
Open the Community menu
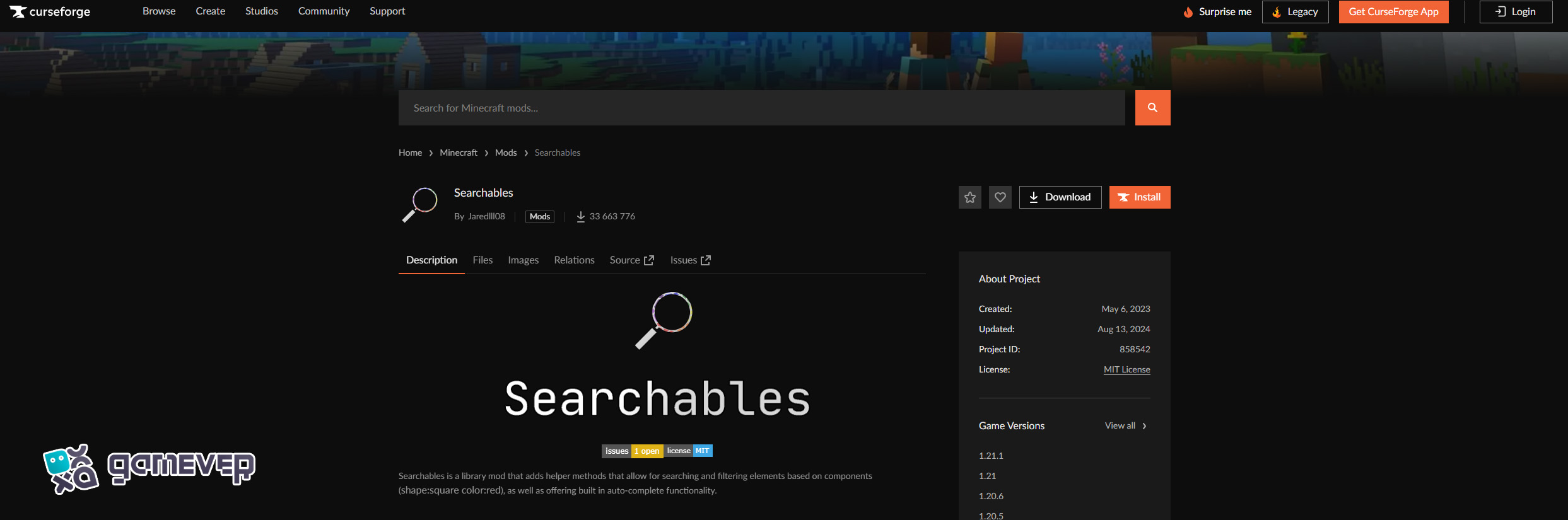point(324,11)
